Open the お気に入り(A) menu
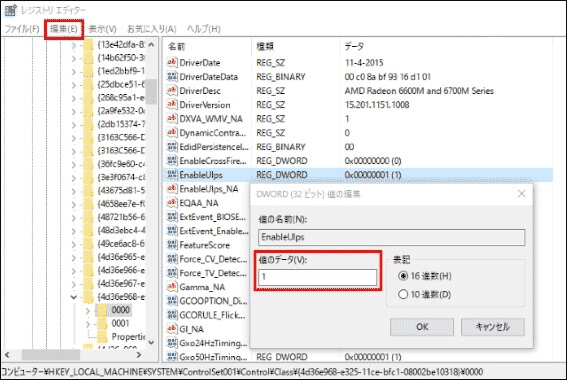 (152, 29)
